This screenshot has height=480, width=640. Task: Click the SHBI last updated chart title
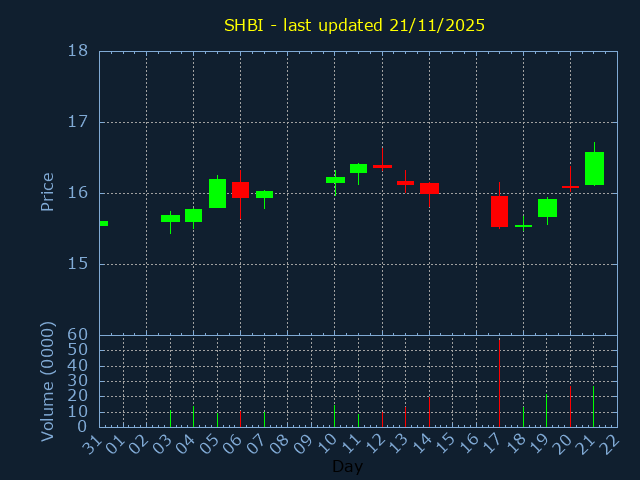click(x=353, y=25)
